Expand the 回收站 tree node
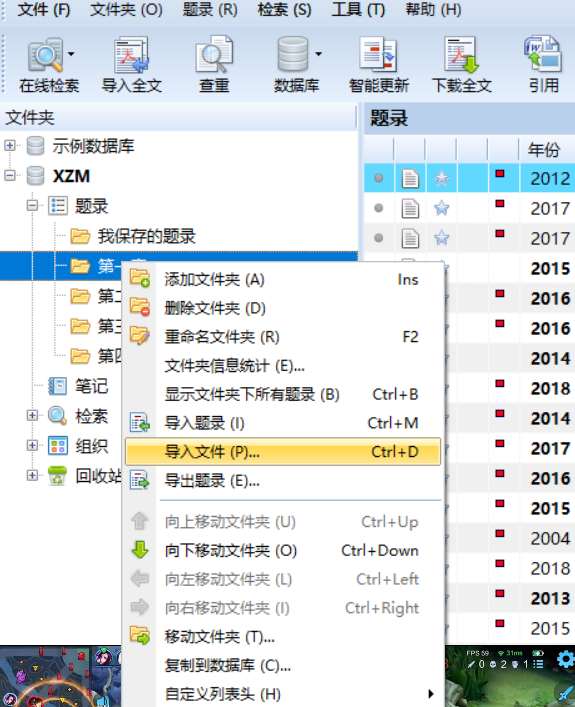 point(32,475)
